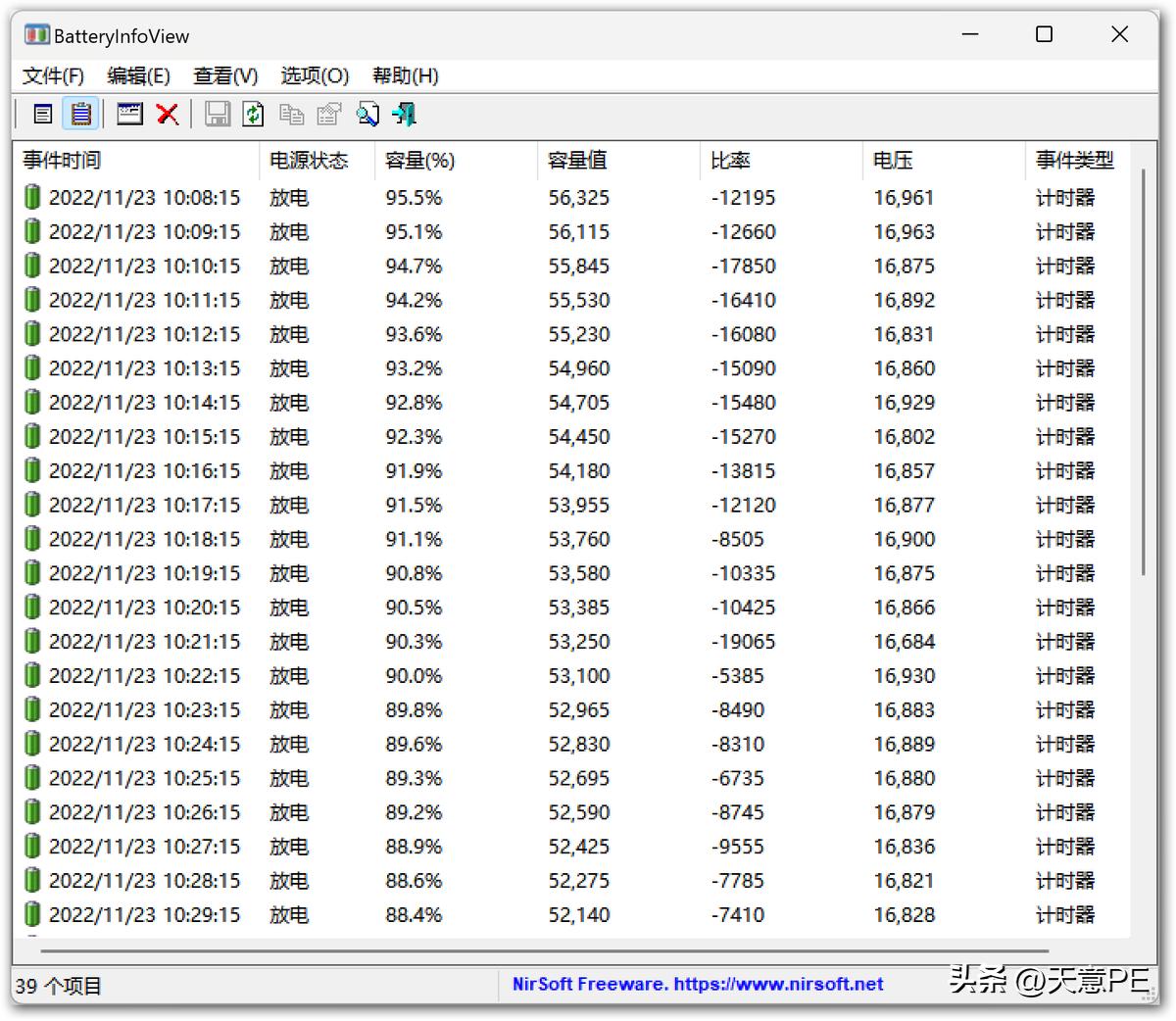Viewport: 1176px width, 1021px height.
Task: Activate Find using the magnifier icon
Action: pos(367,114)
